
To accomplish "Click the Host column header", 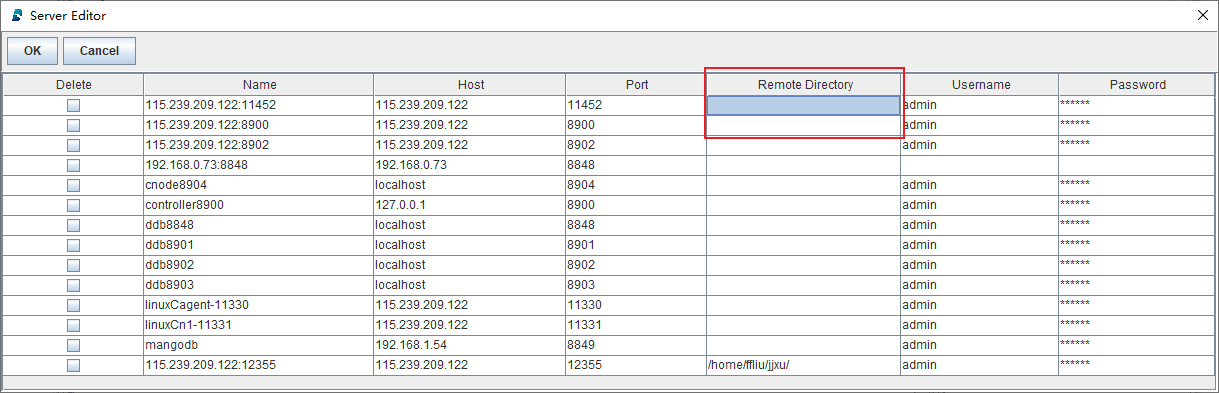I will click(x=470, y=85).
